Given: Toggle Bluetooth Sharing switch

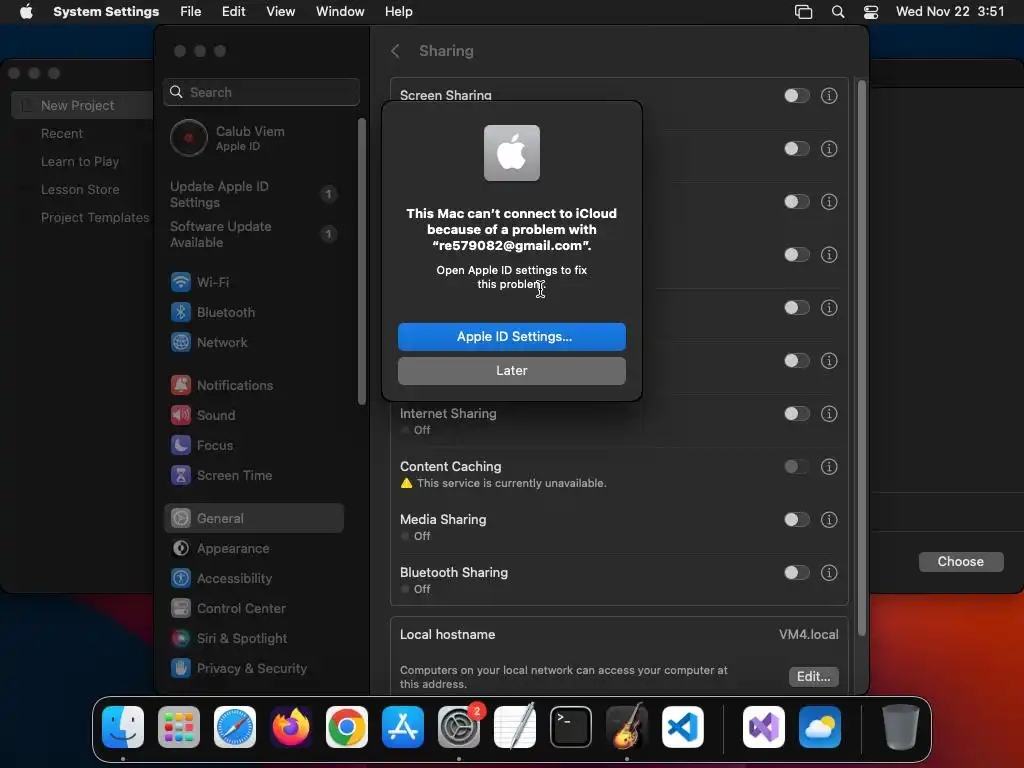Looking at the screenshot, I should click(x=797, y=573).
